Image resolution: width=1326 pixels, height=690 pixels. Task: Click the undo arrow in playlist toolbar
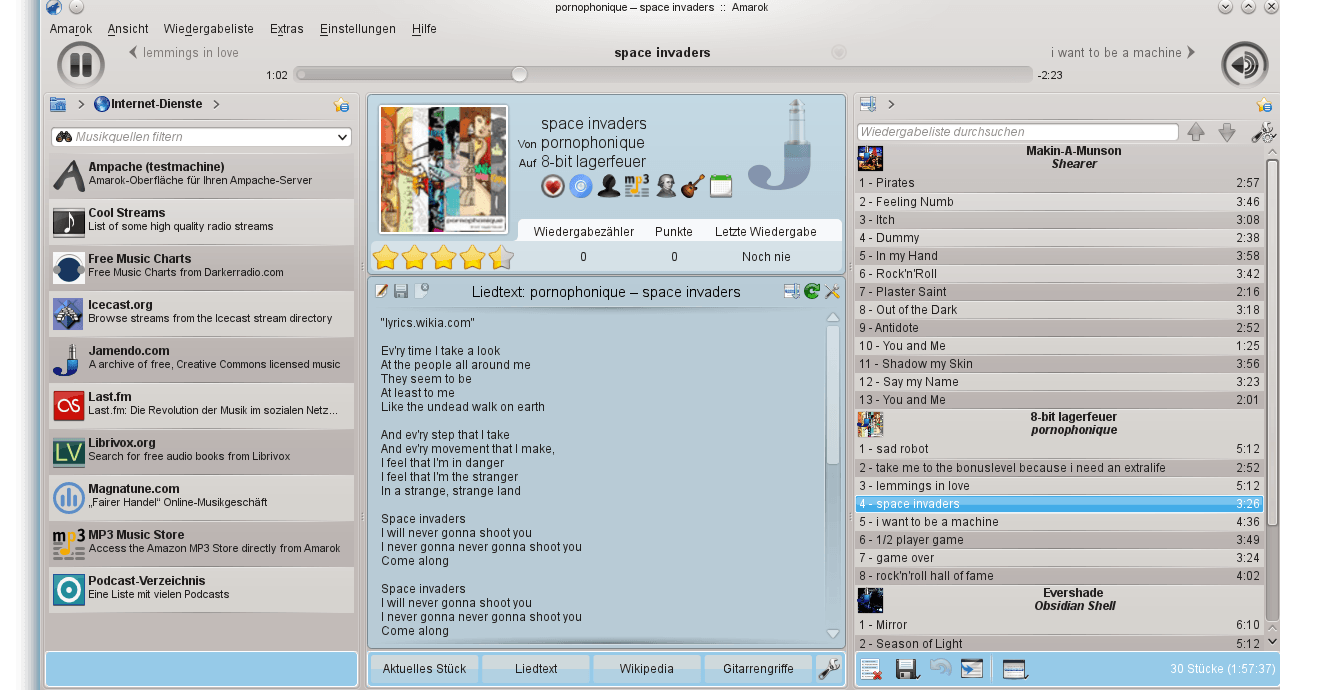pos(940,670)
